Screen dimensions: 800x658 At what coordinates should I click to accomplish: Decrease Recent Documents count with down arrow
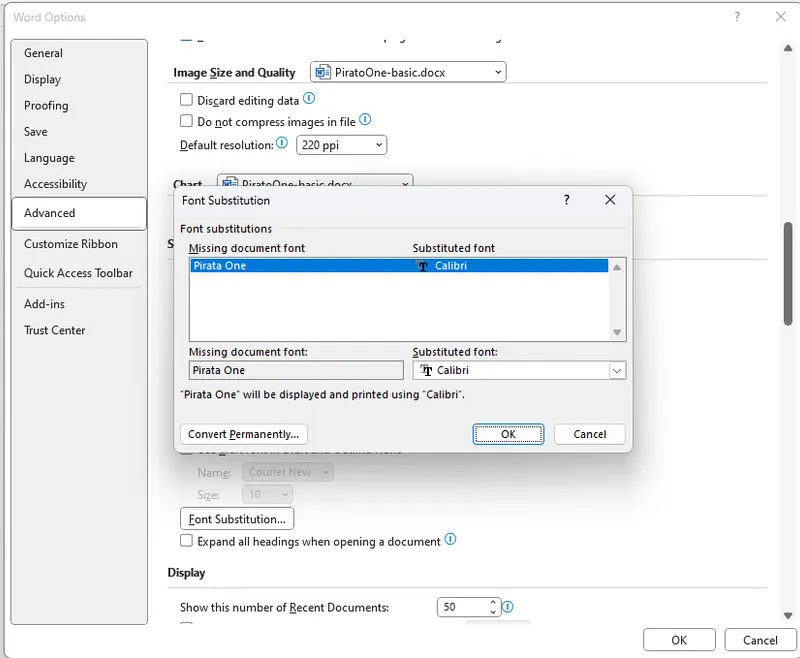[x=493, y=611]
